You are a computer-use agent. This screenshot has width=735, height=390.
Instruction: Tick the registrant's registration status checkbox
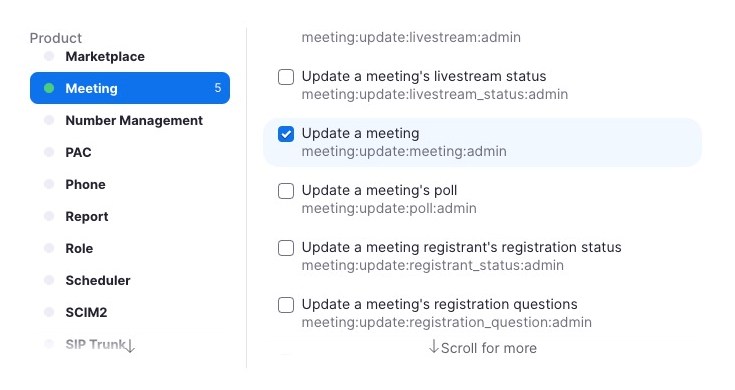286,248
